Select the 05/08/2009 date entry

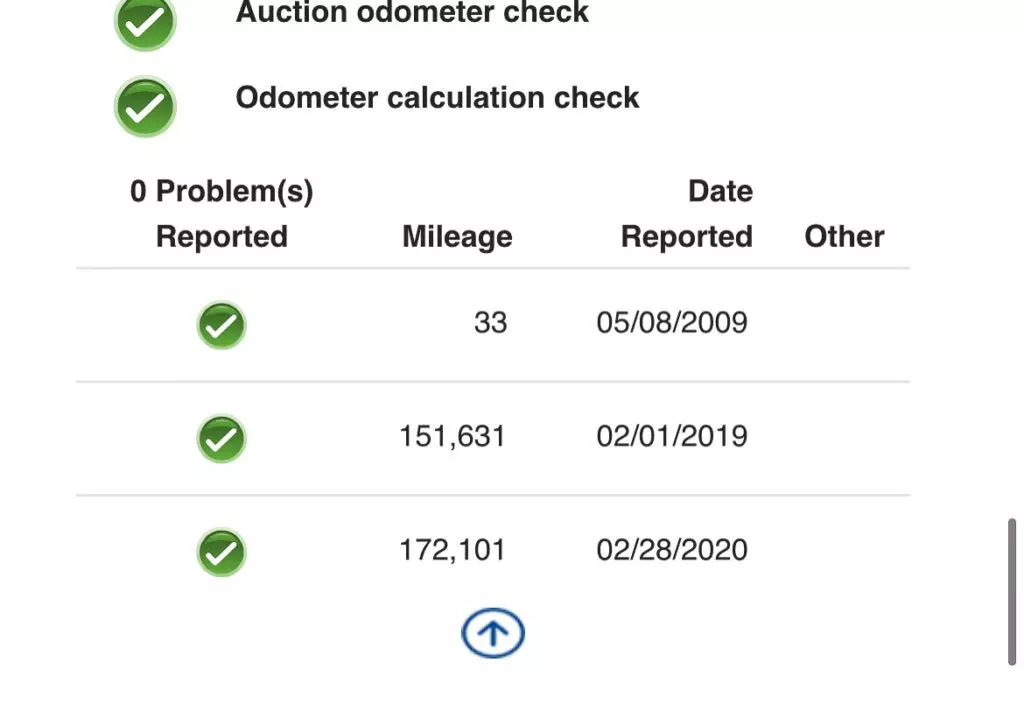[672, 323]
